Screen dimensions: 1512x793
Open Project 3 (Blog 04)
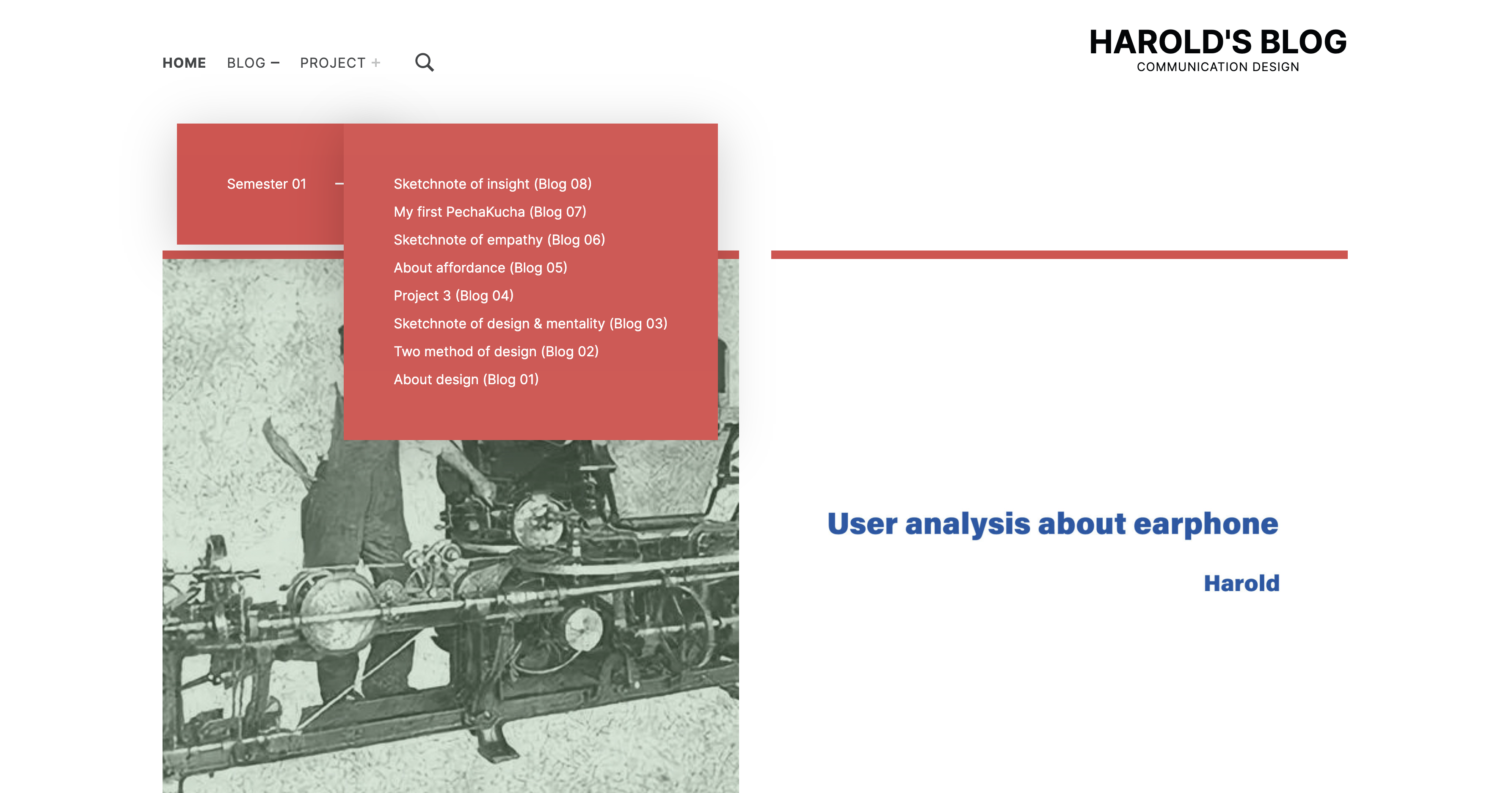point(454,295)
